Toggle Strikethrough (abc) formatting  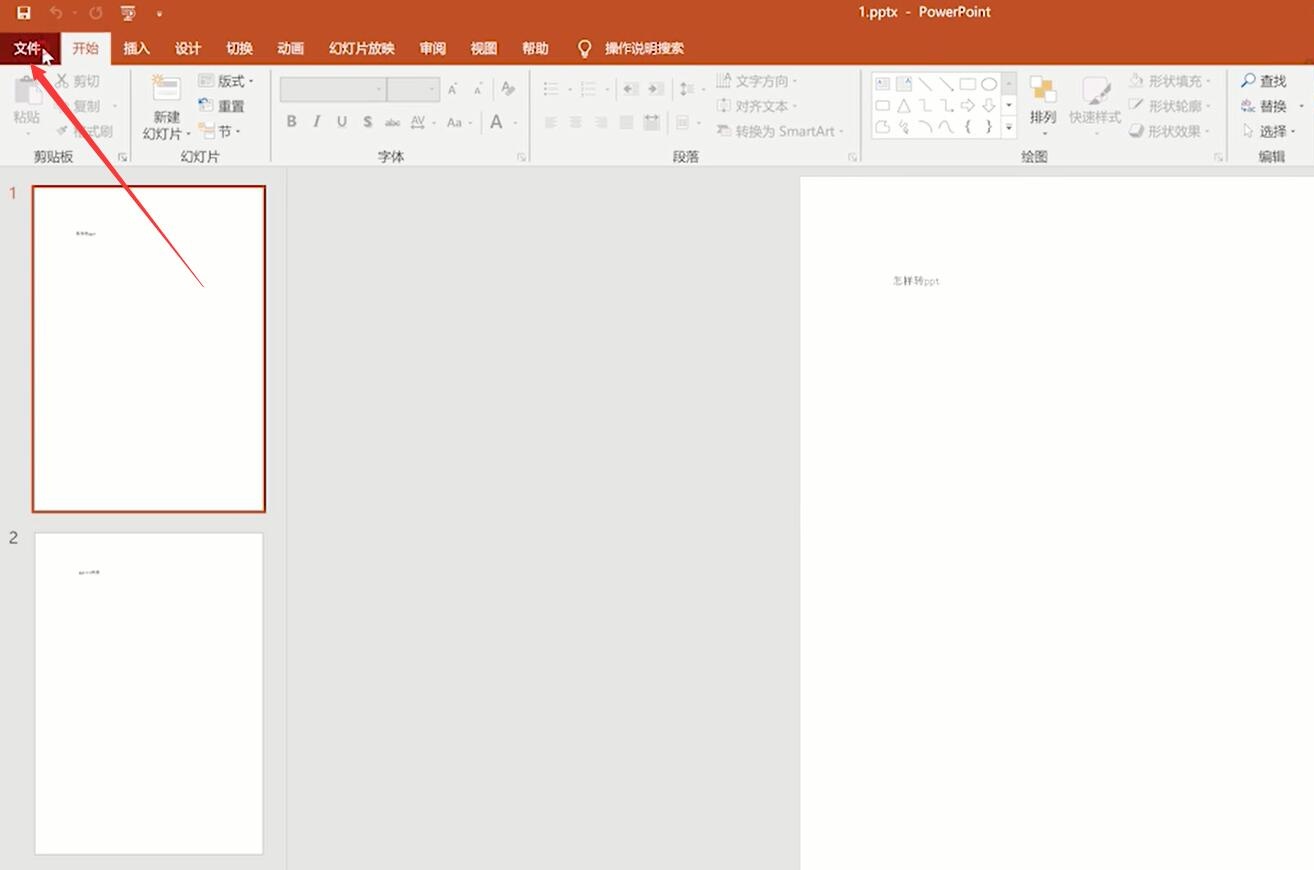tap(392, 122)
